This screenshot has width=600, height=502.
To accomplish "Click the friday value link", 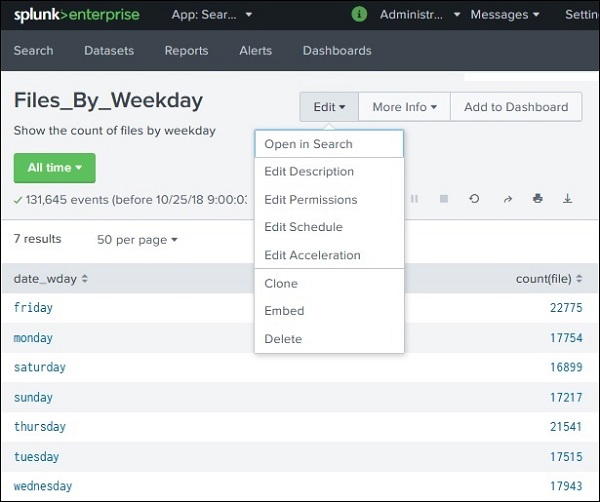I will tap(33, 308).
